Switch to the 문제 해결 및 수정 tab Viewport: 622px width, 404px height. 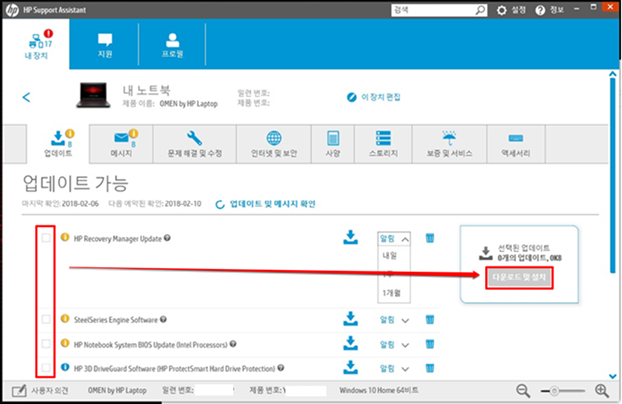click(194, 144)
